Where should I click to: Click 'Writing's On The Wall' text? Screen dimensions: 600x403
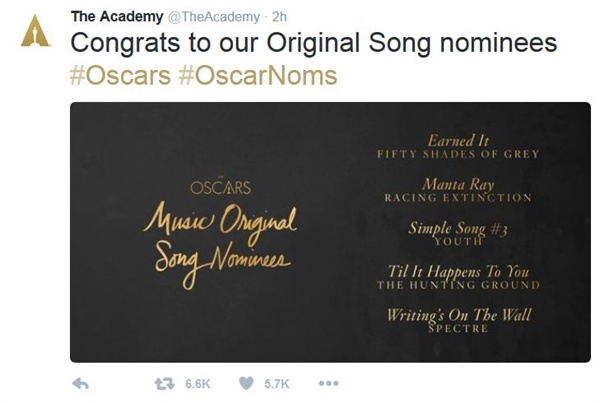pyautogui.click(x=459, y=315)
